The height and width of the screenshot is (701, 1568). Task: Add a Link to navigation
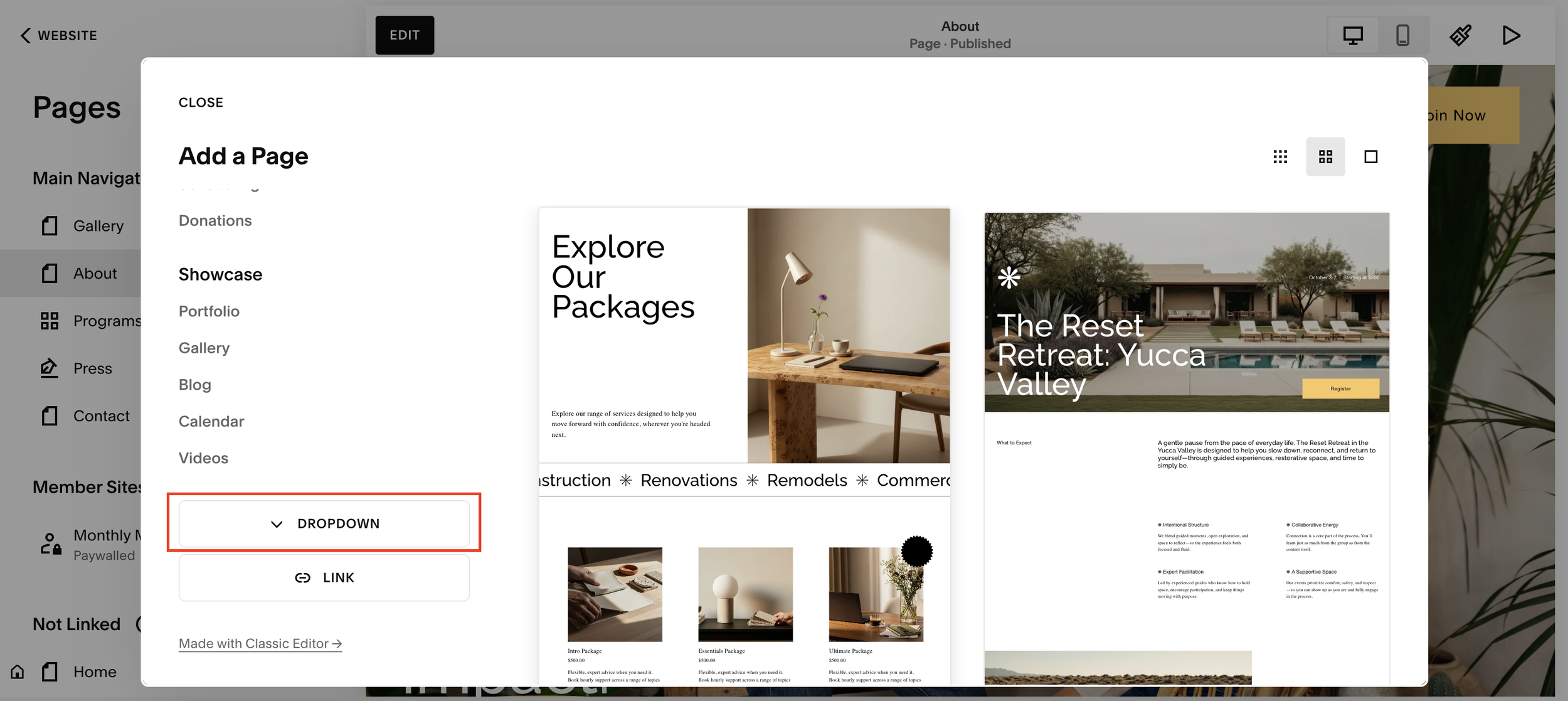point(324,578)
